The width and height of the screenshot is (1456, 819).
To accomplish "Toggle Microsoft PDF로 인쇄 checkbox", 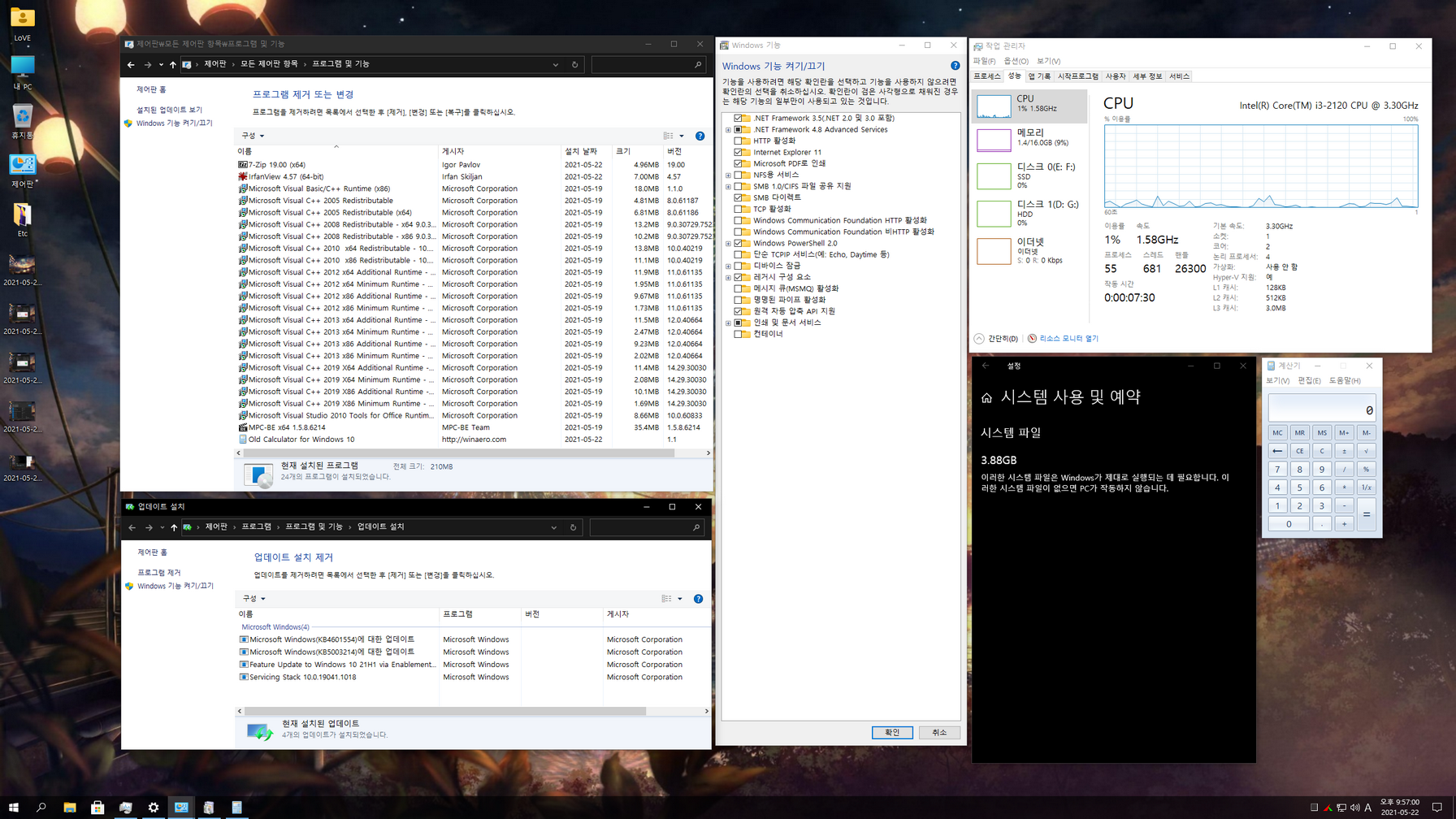I will pyautogui.click(x=739, y=163).
